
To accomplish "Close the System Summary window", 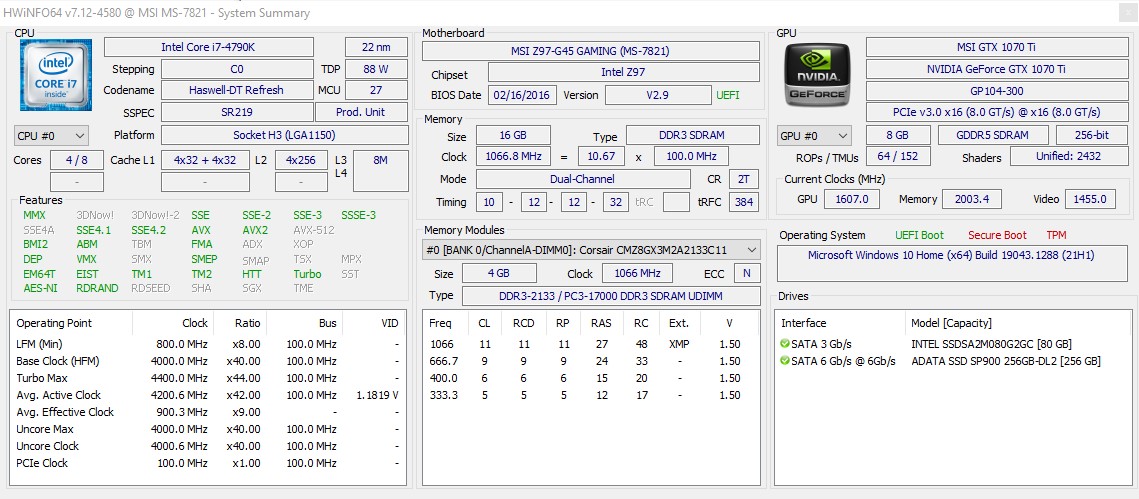I will pyautogui.click(x=1126, y=12).
